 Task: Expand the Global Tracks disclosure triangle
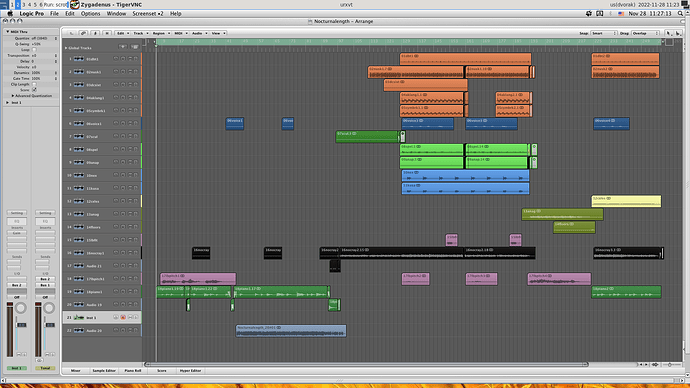pos(66,48)
